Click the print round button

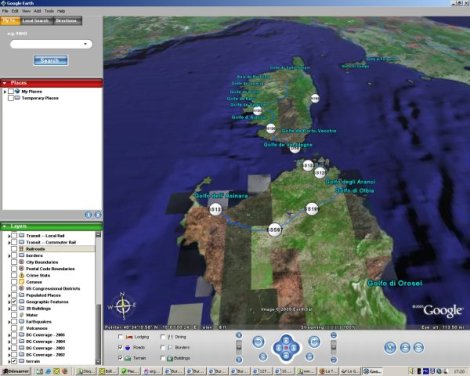pos(405,347)
